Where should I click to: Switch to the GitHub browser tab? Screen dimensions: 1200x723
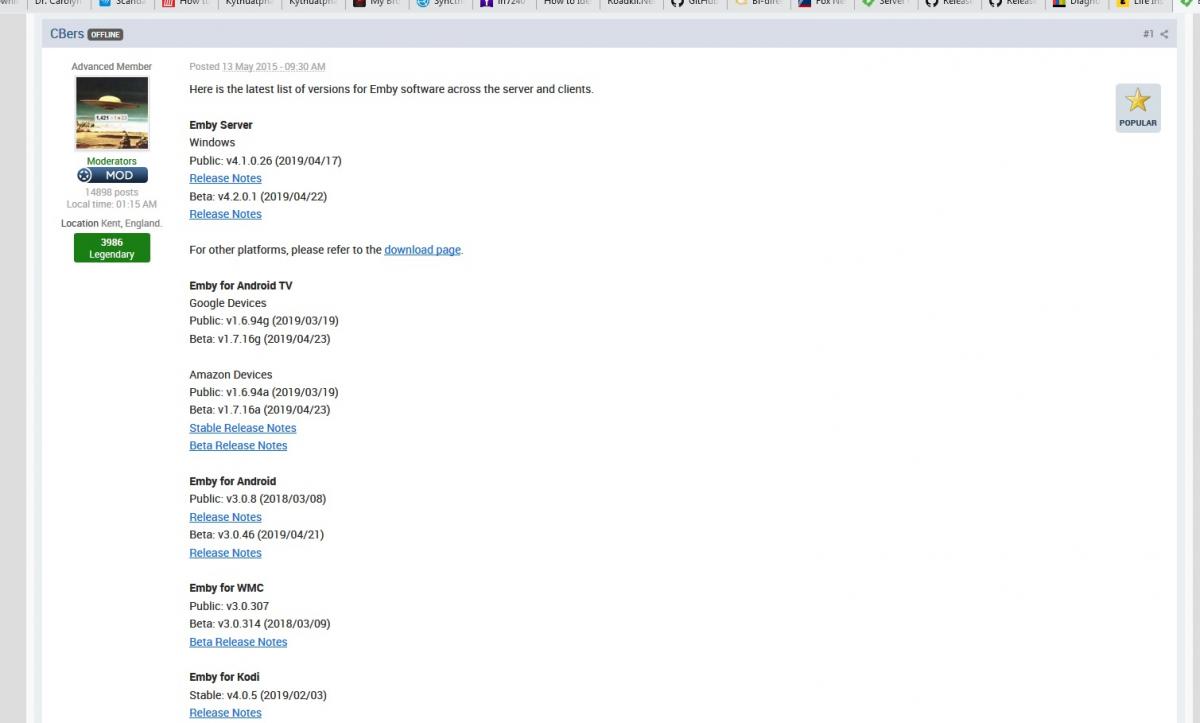(693, 4)
